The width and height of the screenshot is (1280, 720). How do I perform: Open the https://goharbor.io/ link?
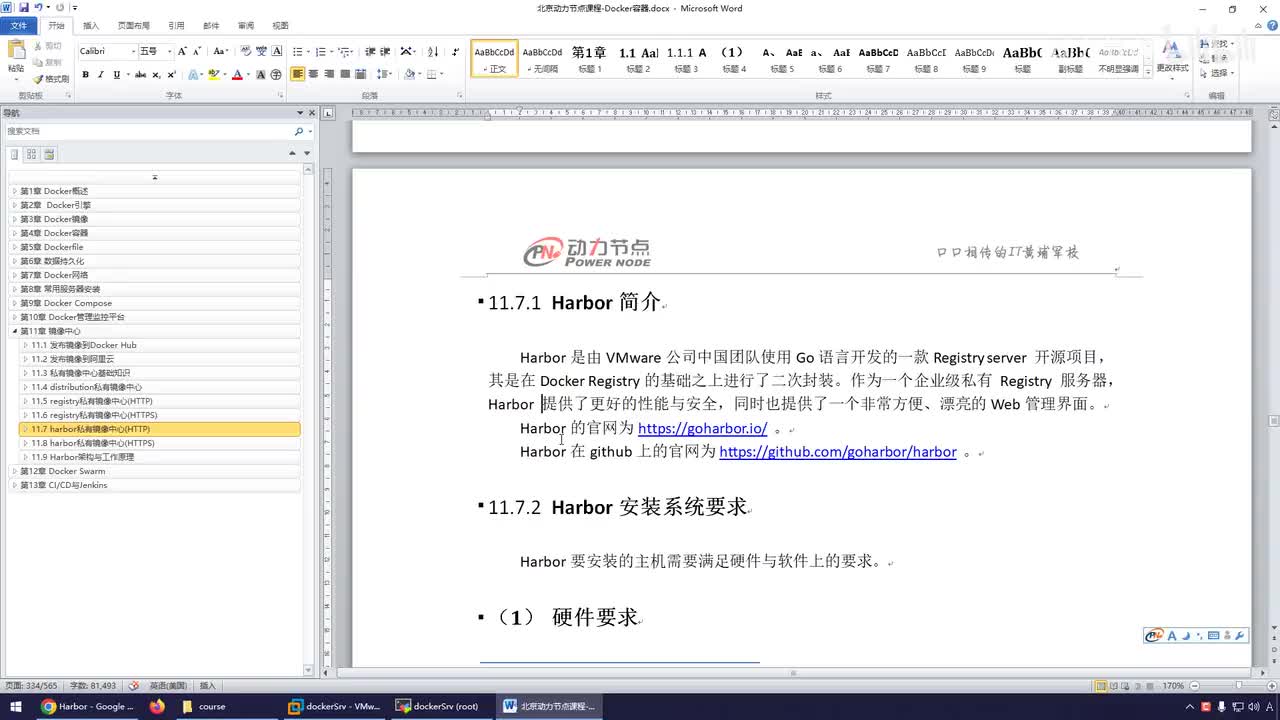[703, 428]
